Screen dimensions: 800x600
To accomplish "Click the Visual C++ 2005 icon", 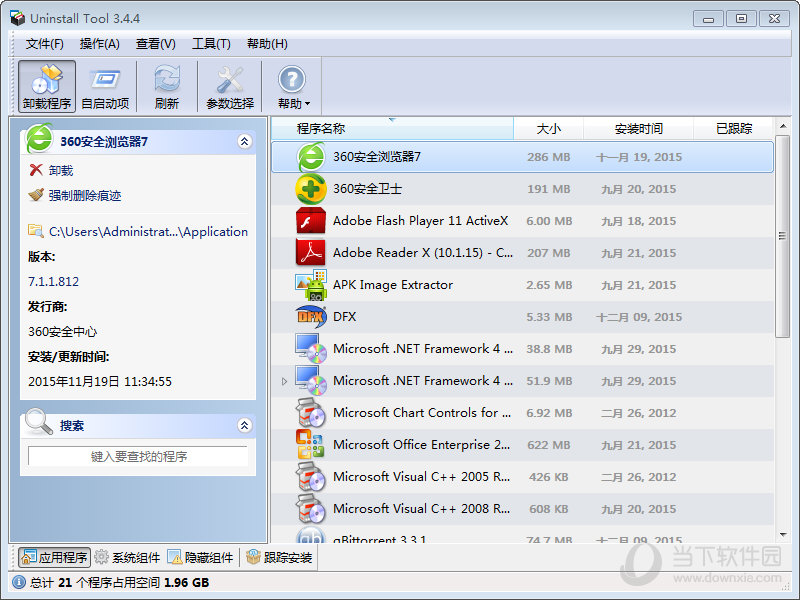I will click(311, 477).
